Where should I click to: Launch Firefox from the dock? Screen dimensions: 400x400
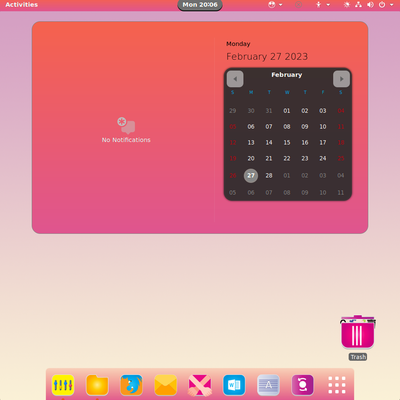(131, 385)
